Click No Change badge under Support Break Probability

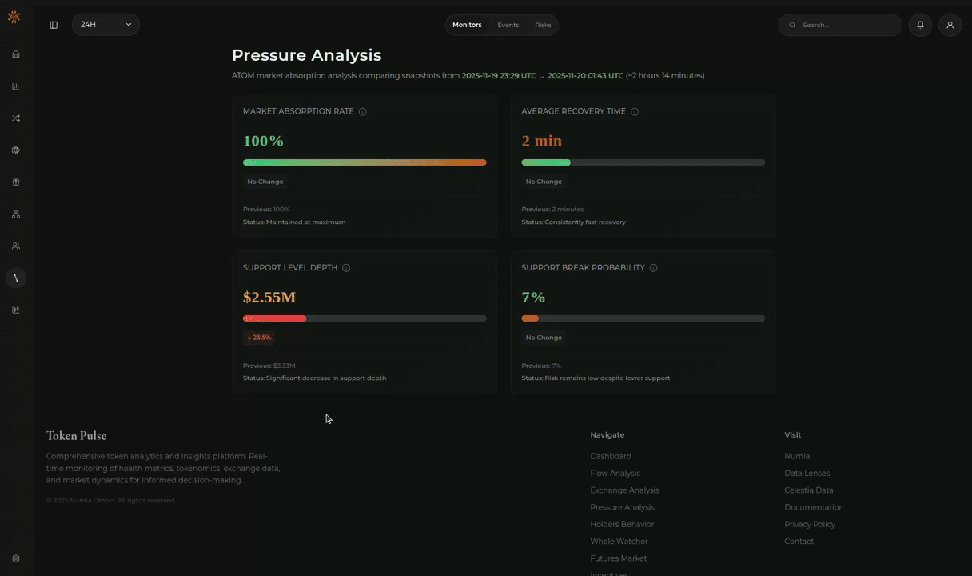click(544, 338)
